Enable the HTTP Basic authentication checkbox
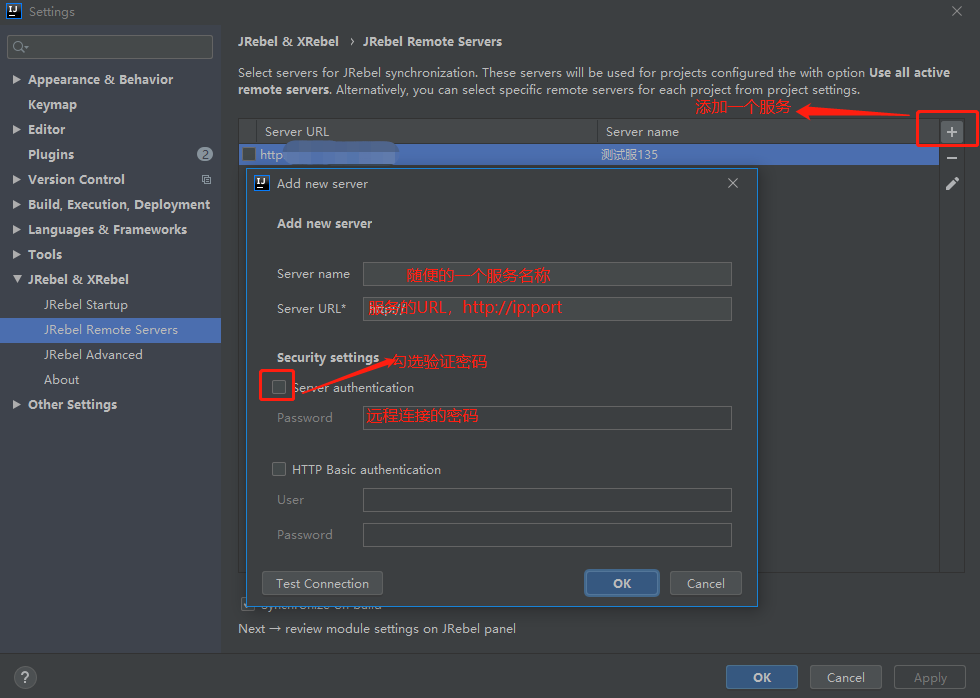980x698 pixels. (x=279, y=469)
